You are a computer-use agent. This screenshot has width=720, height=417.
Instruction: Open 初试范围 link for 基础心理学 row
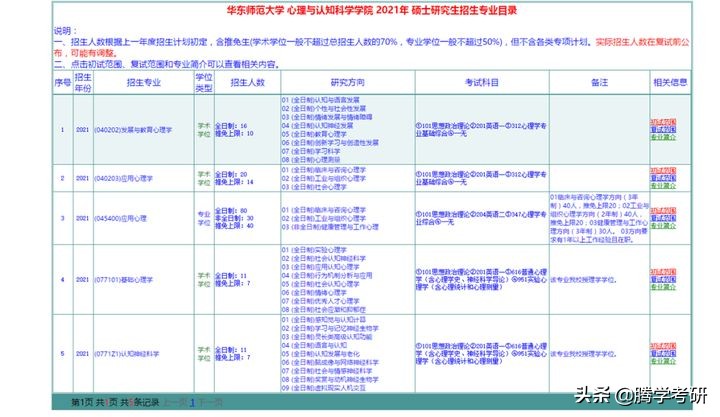(x=663, y=272)
